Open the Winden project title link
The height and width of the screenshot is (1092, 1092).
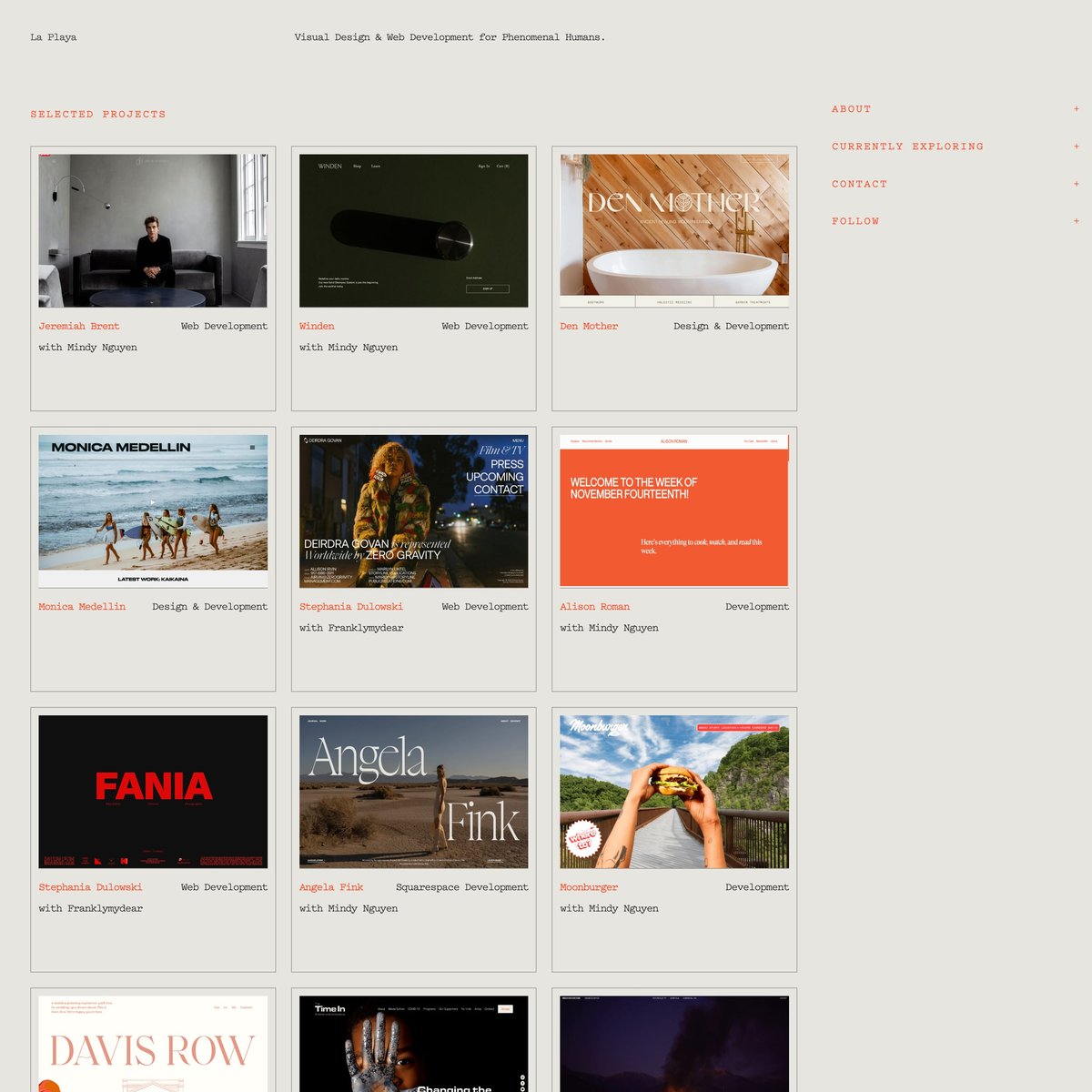tap(317, 326)
